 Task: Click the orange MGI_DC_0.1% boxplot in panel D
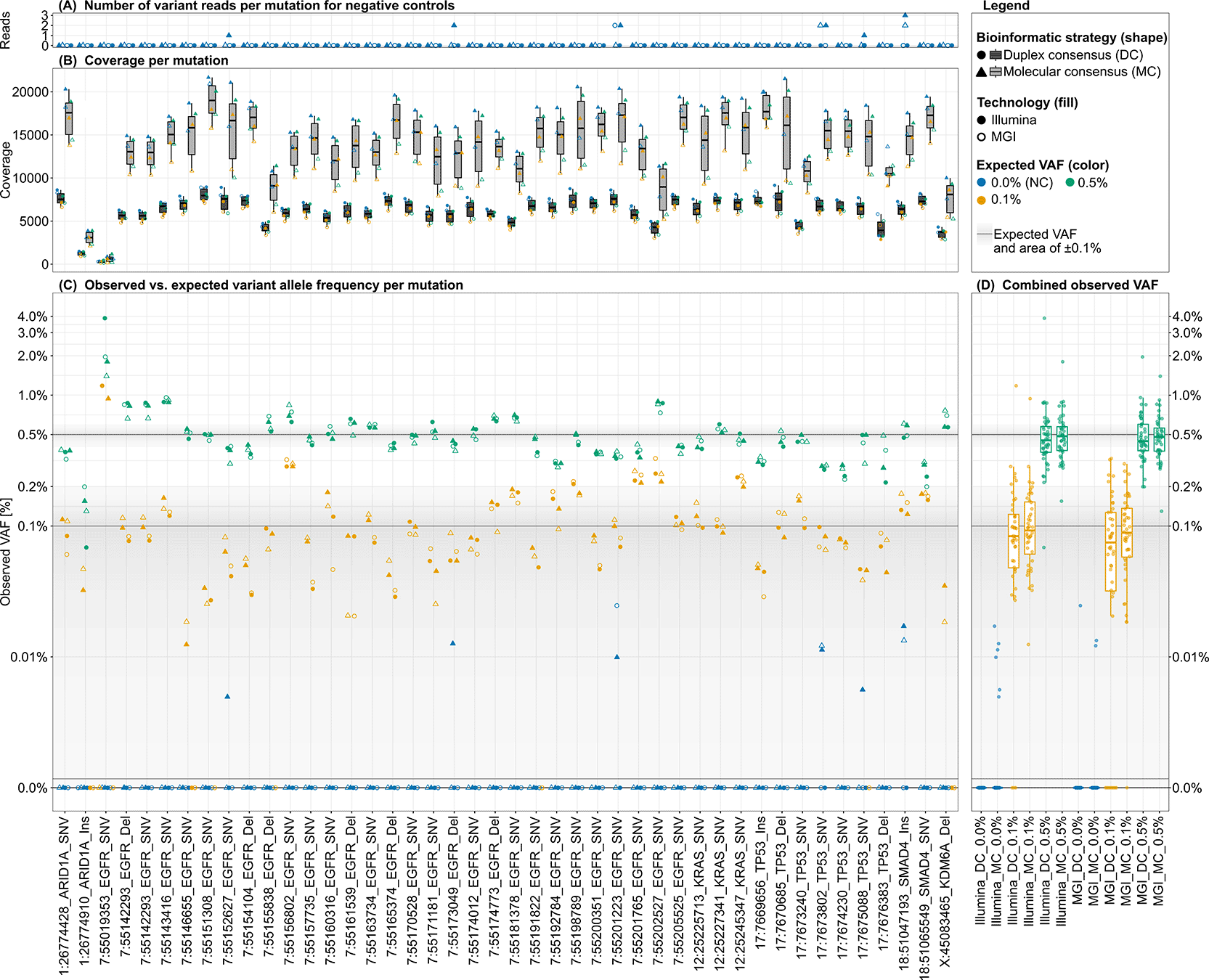tap(1110, 552)
